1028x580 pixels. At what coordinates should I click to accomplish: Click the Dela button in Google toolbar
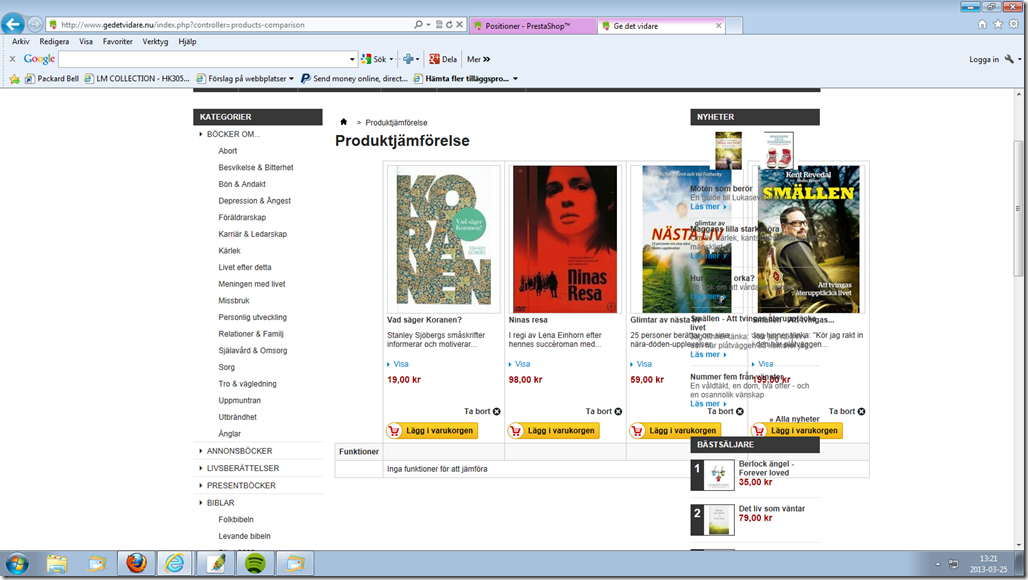[x=443, y=59]
